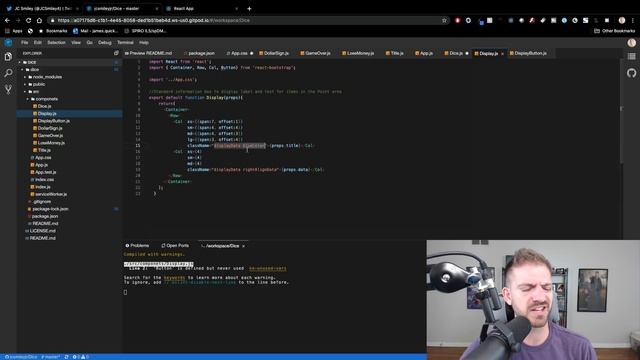Open the Help menu
Screen dimensions: 640x360
(x=144, y=42)
